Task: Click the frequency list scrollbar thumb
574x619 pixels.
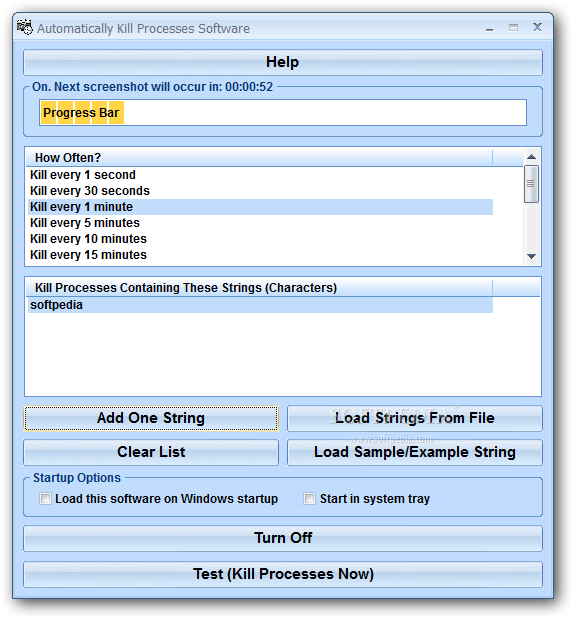Action: click(531, 184)
